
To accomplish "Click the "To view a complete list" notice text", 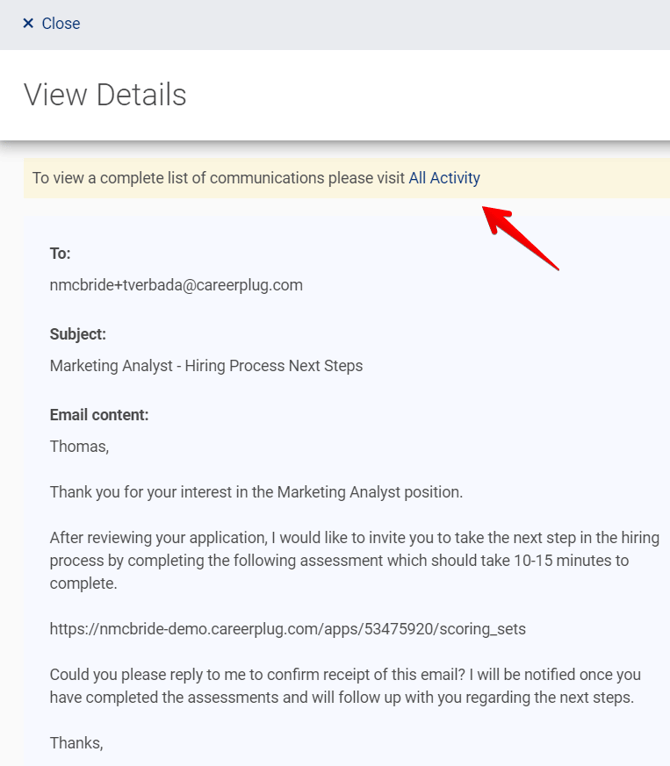I will pos(219,178).
